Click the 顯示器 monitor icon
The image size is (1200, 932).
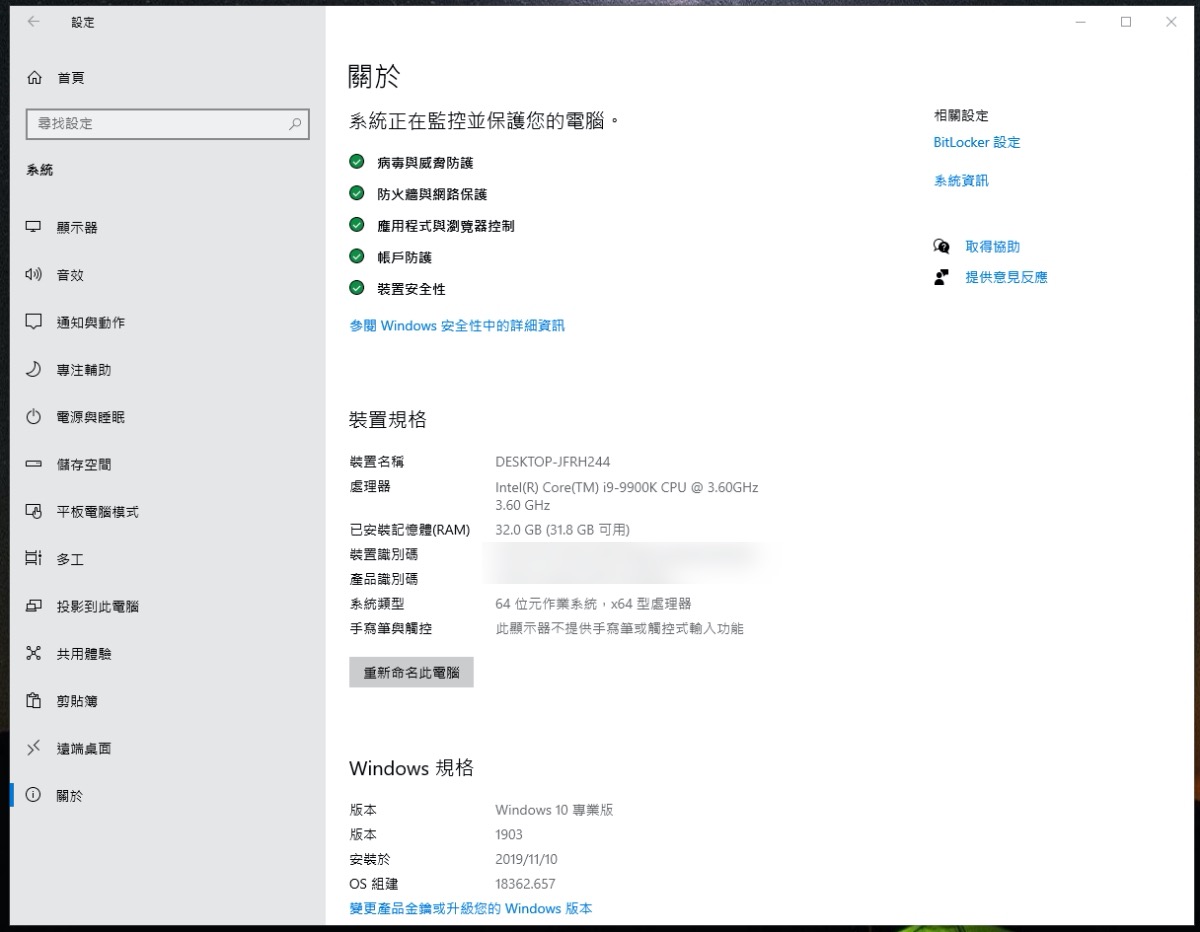pos(34,227)
